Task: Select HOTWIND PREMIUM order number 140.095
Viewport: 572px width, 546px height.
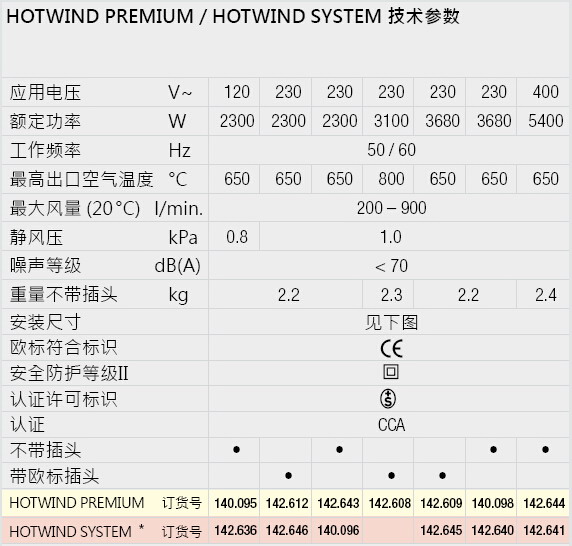Action: tap(236, 503)
